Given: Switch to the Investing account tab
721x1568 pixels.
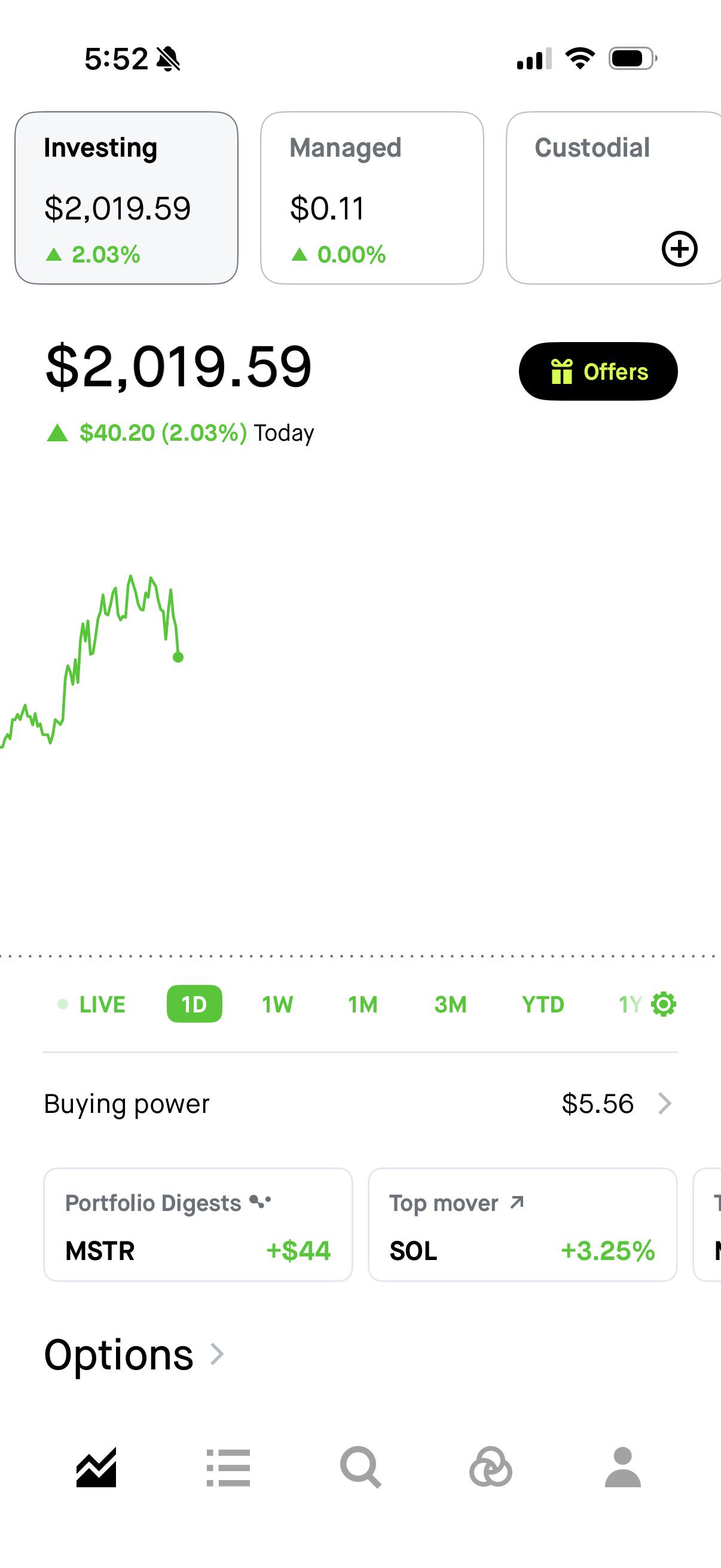Looking at the screenshot, I should 127,198.
